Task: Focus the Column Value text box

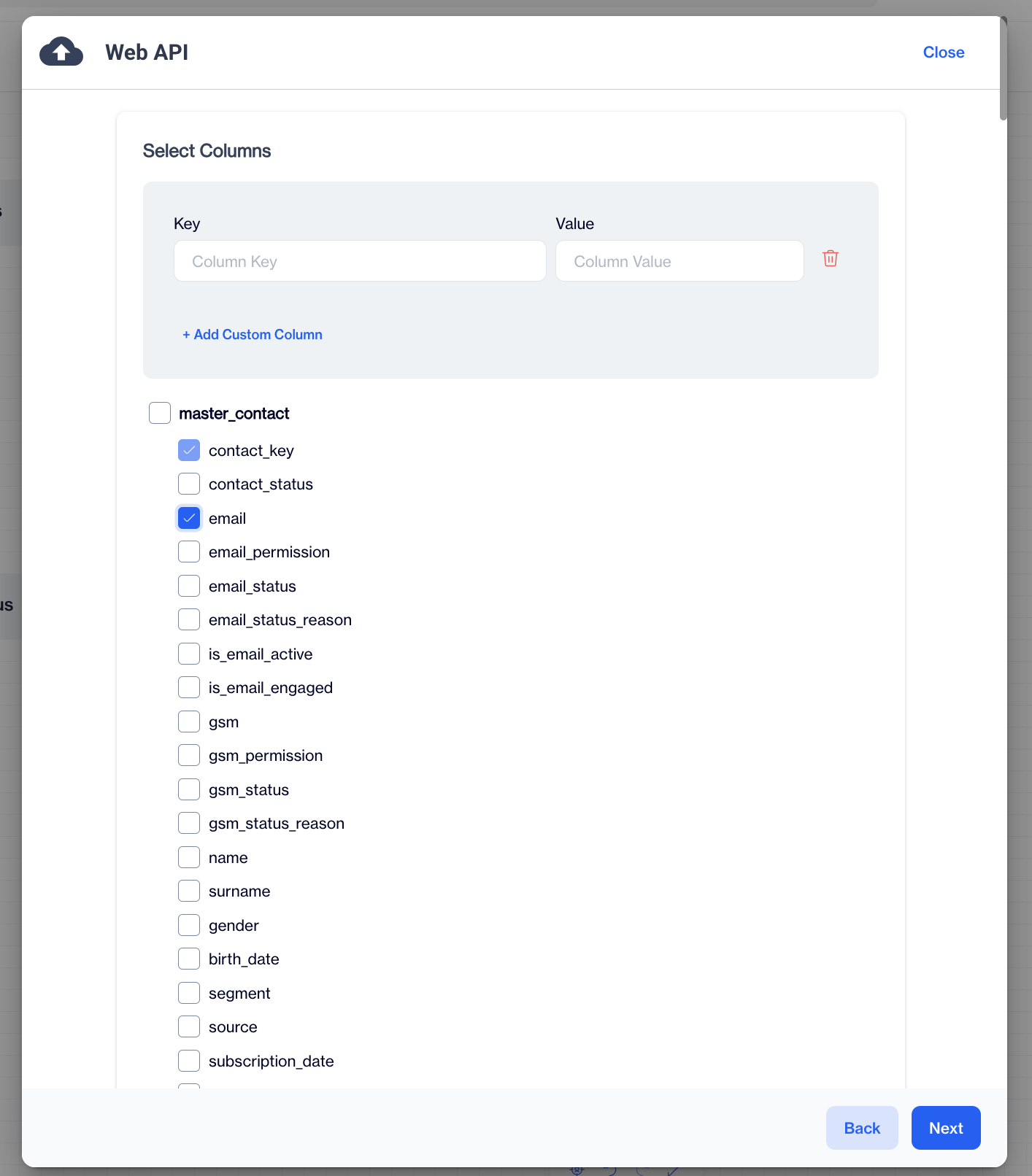Action: point(679,261)
